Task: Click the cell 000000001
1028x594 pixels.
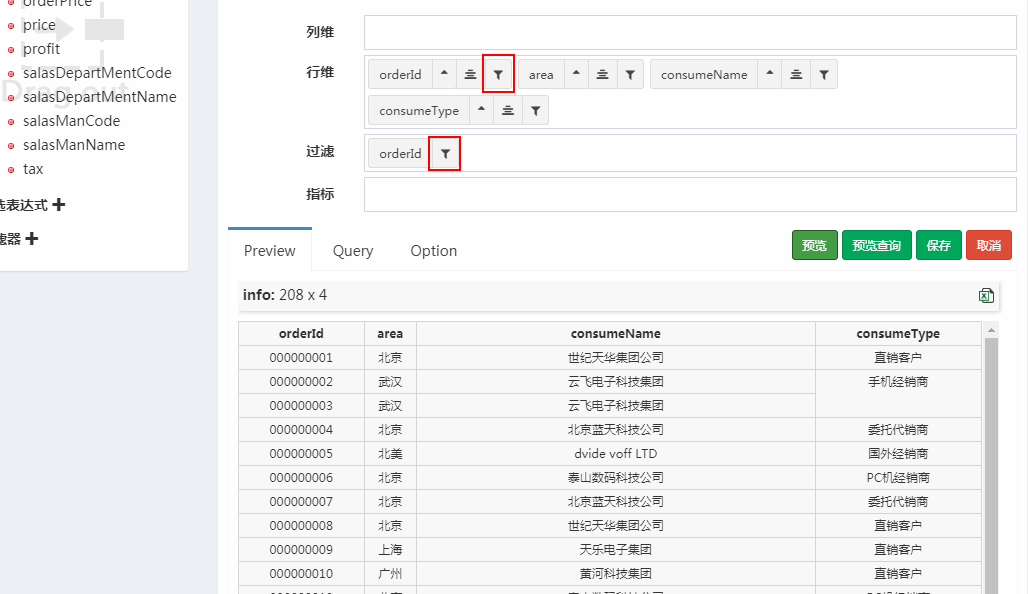Action: 301,358
